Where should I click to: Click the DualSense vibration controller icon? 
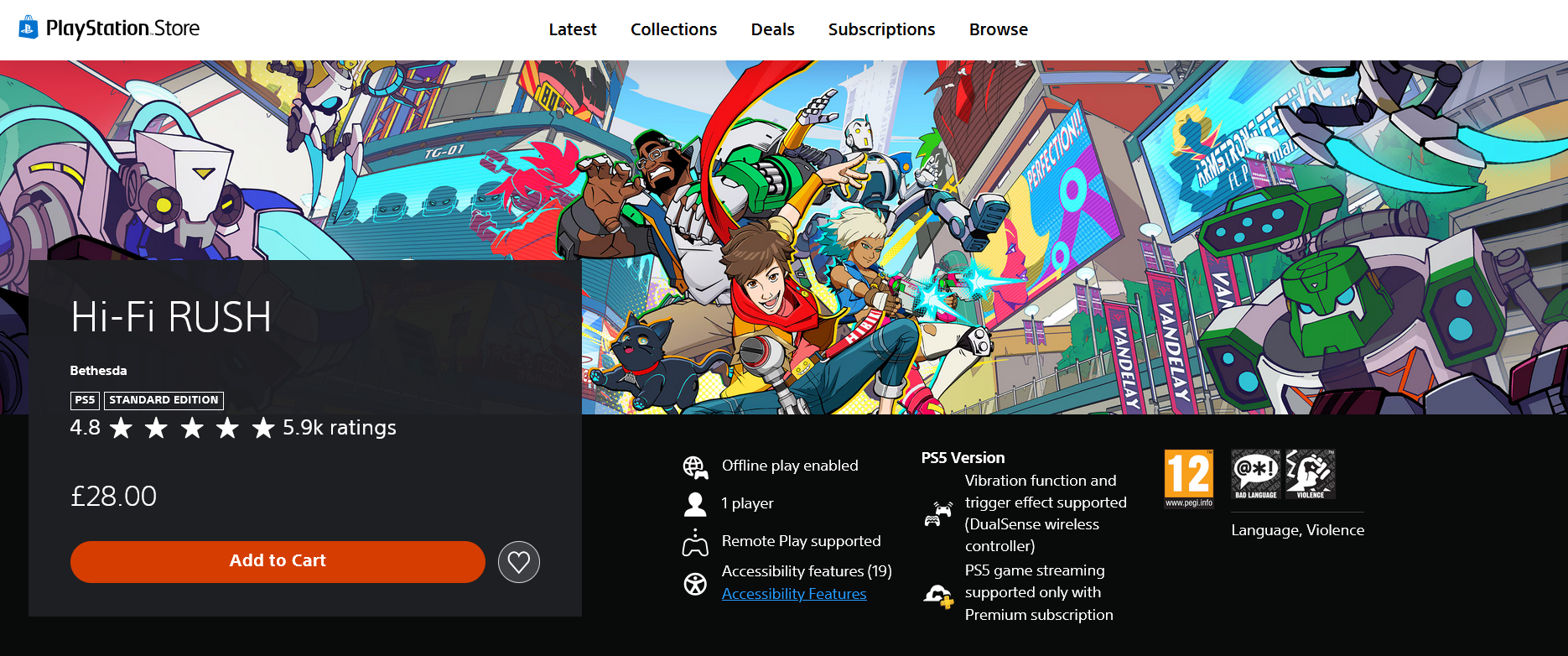tap(938, 513)
